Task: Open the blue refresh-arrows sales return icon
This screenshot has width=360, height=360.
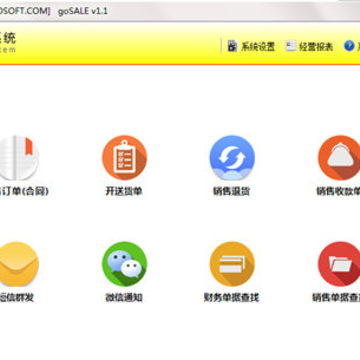Action: click(232, 158)
